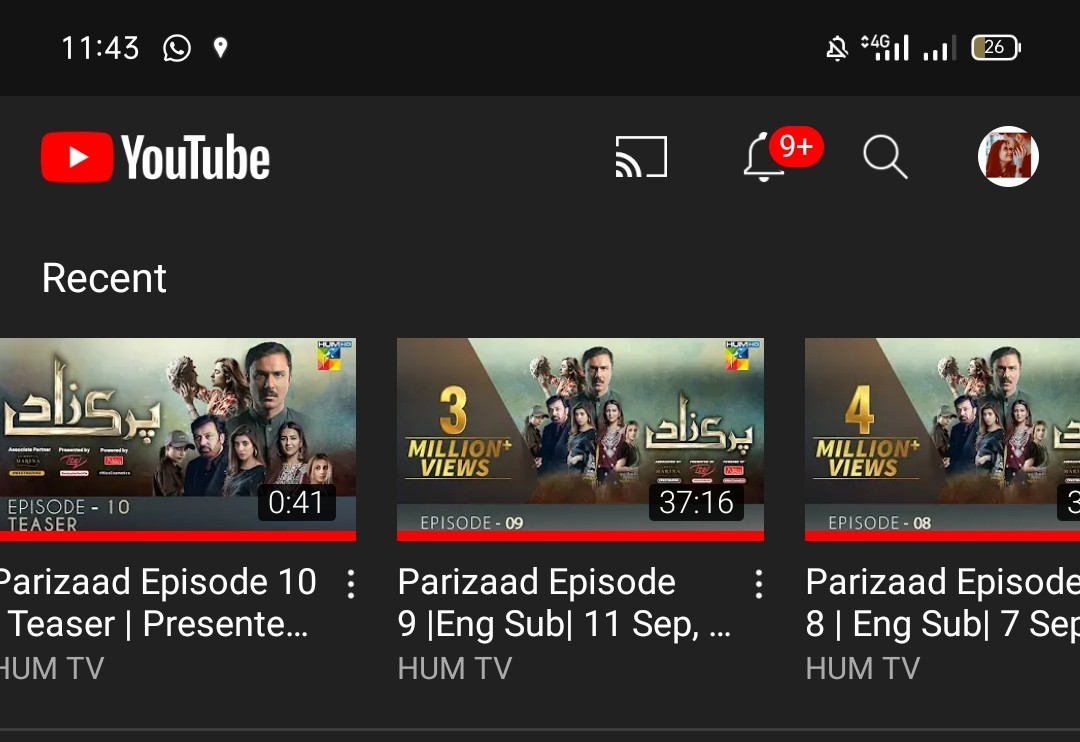The height and width of the screenshot is (742, 1080).
Task: Tap the 37:16 duration badge
Action: 696,502
